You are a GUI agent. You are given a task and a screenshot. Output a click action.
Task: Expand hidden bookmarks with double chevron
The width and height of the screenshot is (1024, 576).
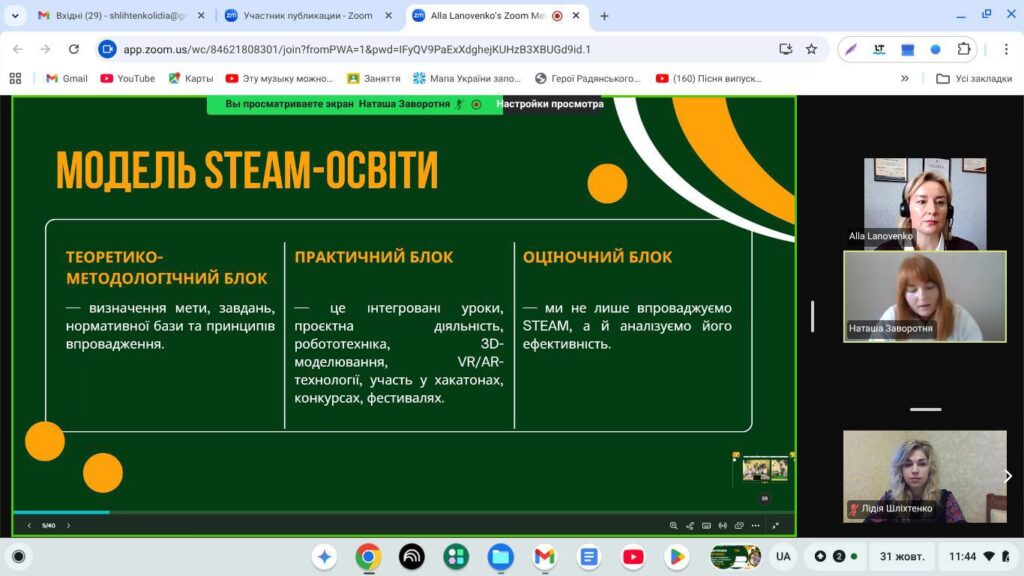click(905, 78)
